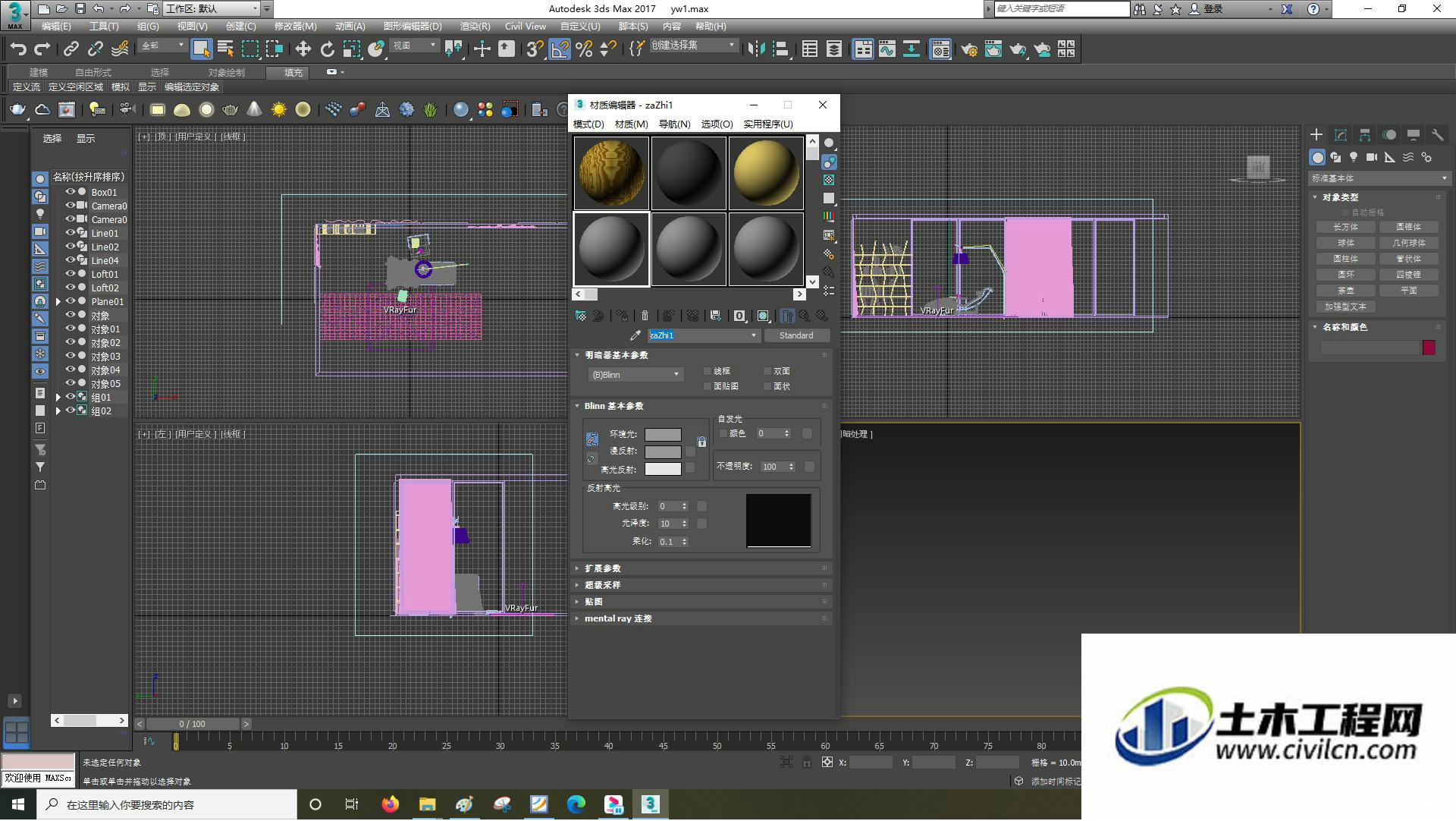Expand the 组01 tree node

coord(58,398)
